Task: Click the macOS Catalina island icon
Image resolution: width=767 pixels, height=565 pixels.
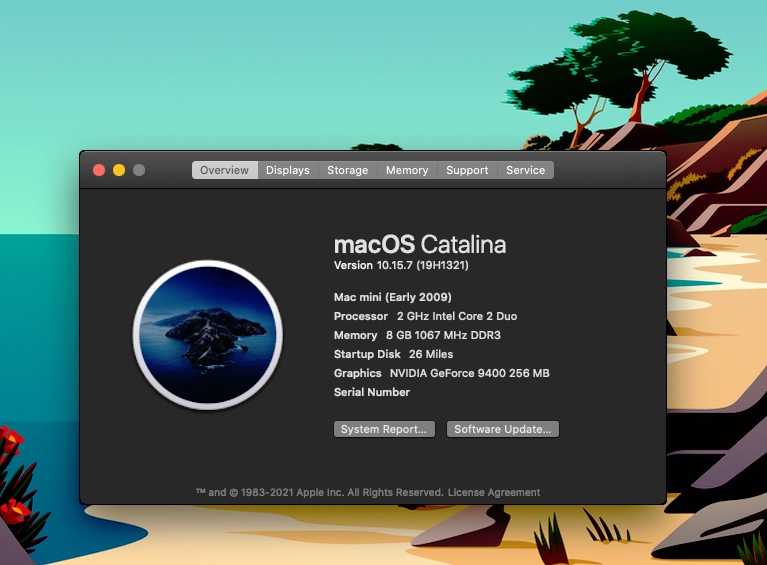Action: click(208, 335)
